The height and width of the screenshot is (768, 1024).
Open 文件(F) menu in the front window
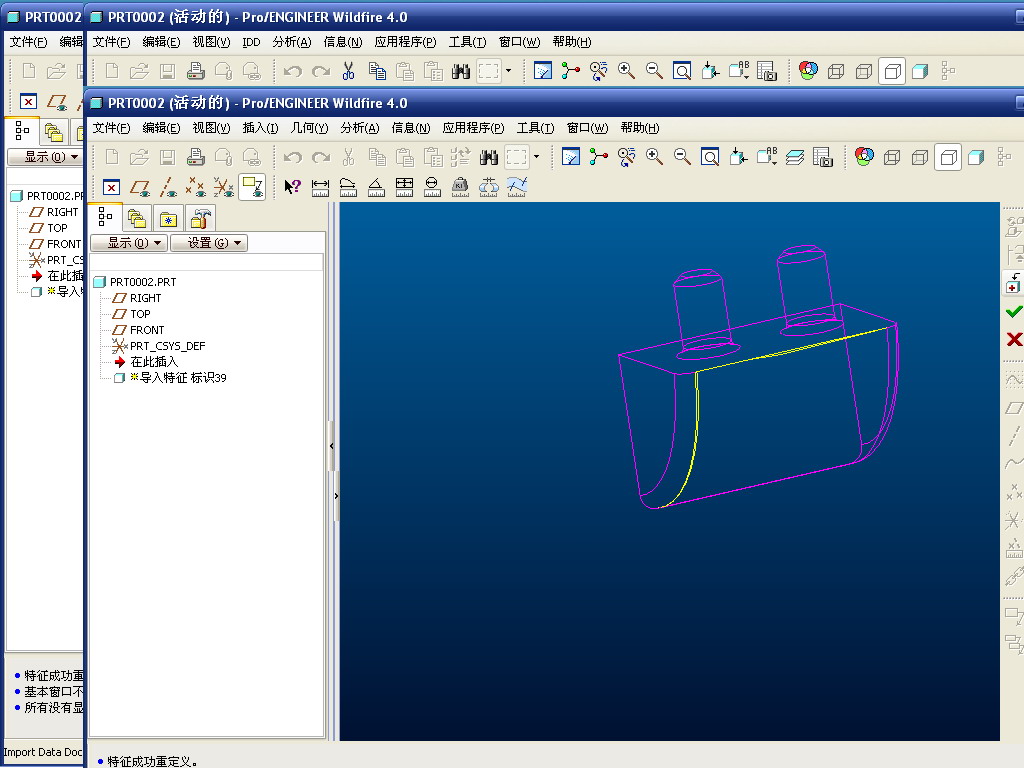112,128
